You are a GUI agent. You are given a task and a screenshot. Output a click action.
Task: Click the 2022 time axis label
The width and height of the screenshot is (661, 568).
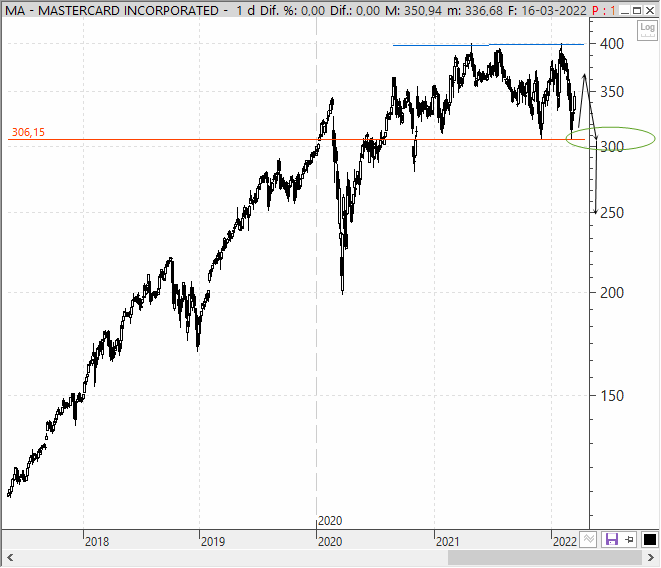[x=565, y=541]
